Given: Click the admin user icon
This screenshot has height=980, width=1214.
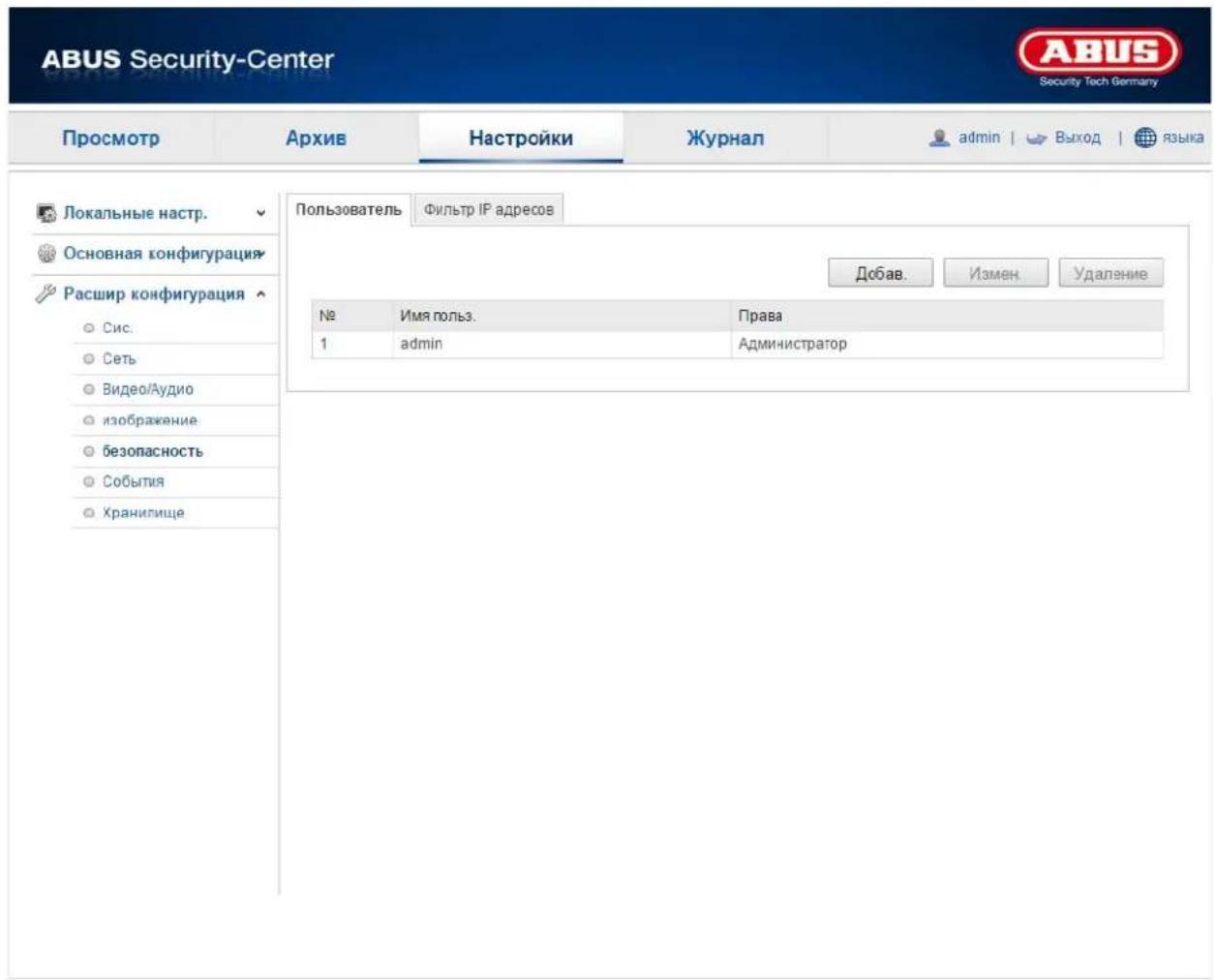Looking at the screenshot, I should tap(939, 138).
